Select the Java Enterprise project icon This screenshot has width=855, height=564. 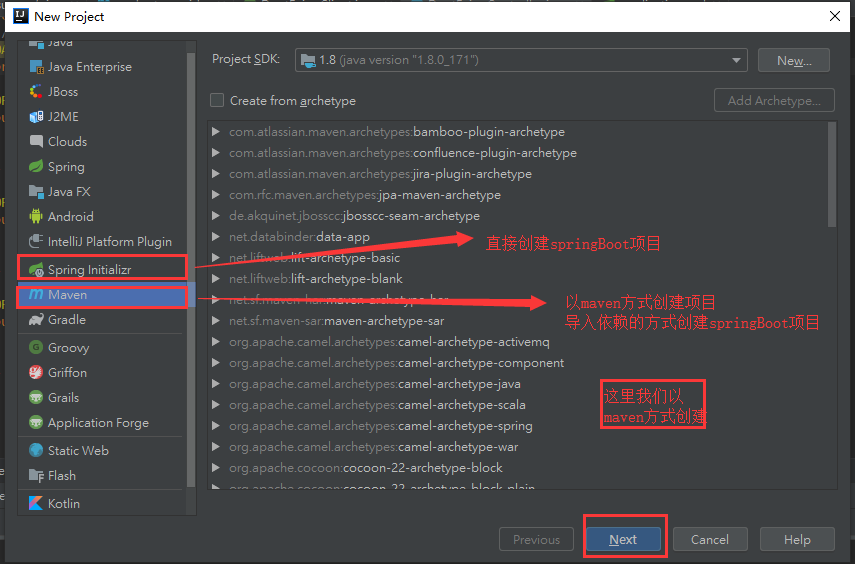pos(36,67)
